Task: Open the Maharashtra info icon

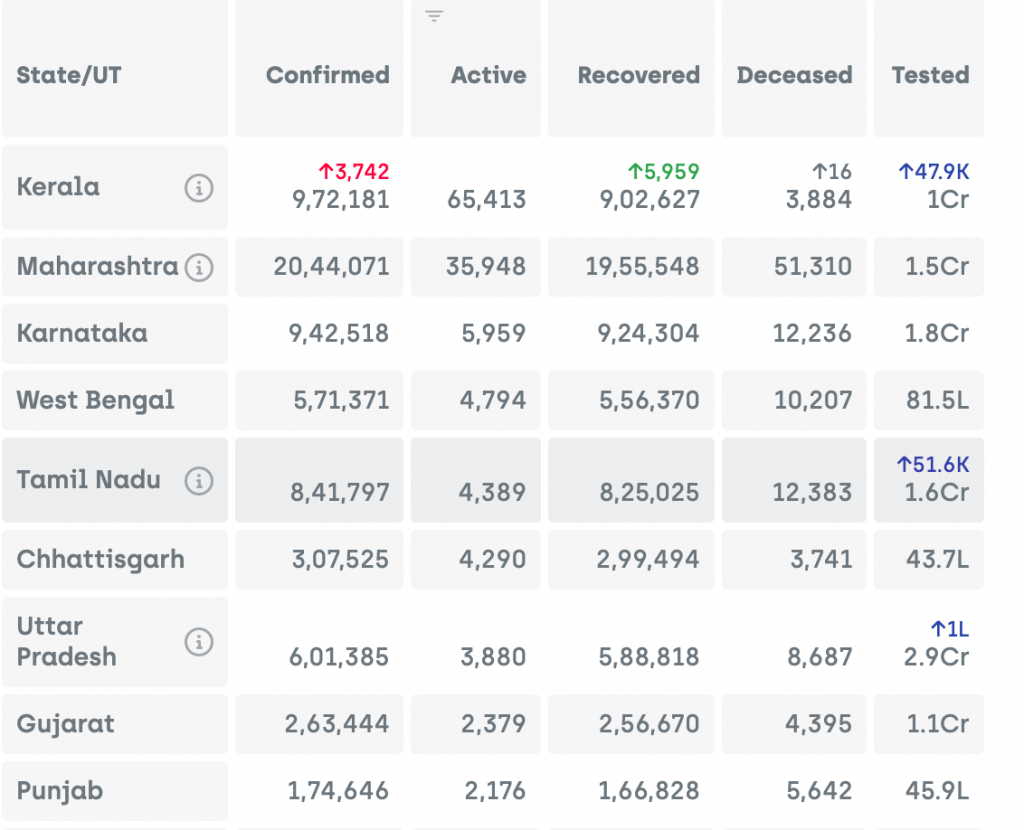Action: coord(199,267)
